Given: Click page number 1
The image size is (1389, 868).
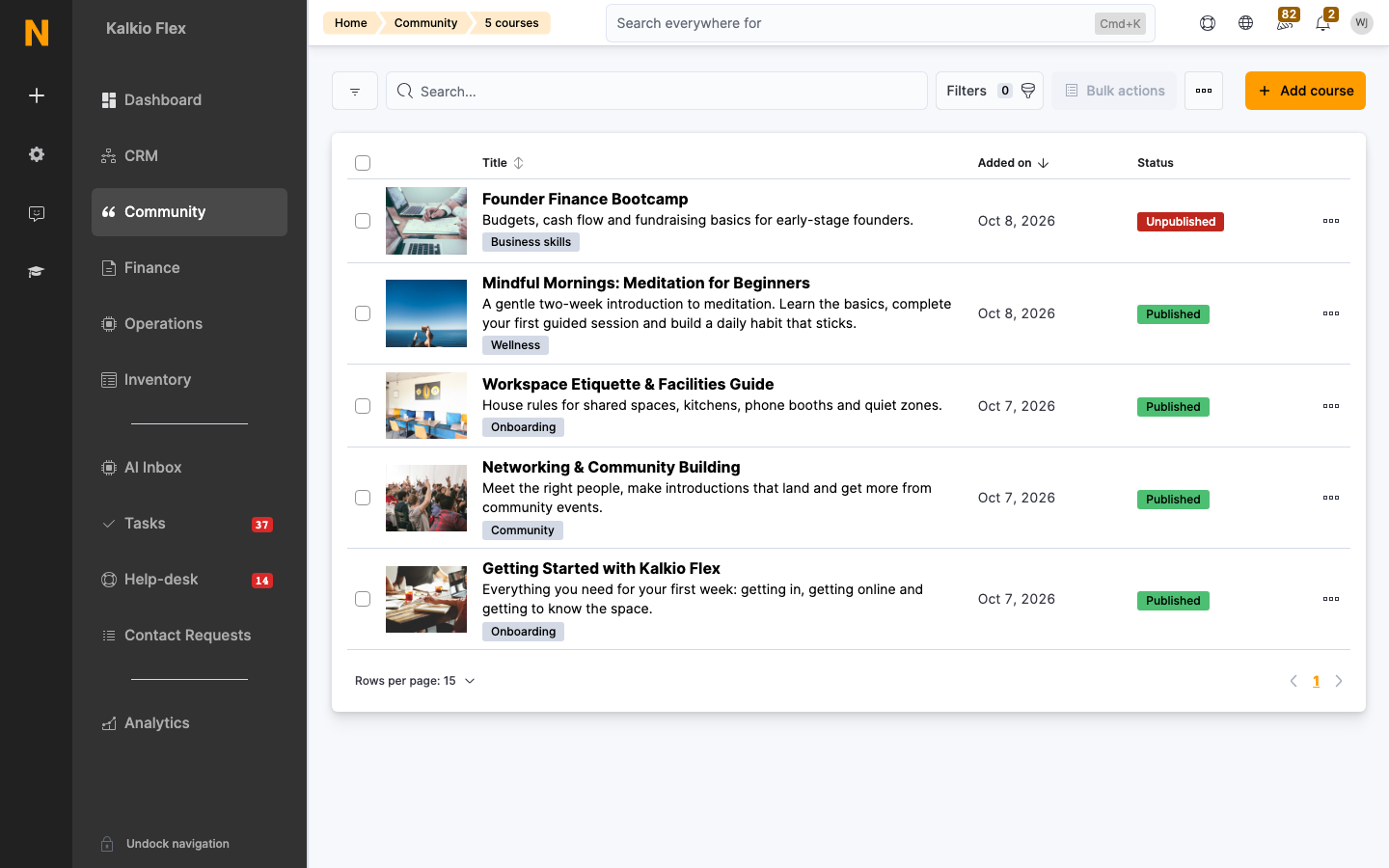Looking at the screenshot, I should click(x=1316, y=681).
